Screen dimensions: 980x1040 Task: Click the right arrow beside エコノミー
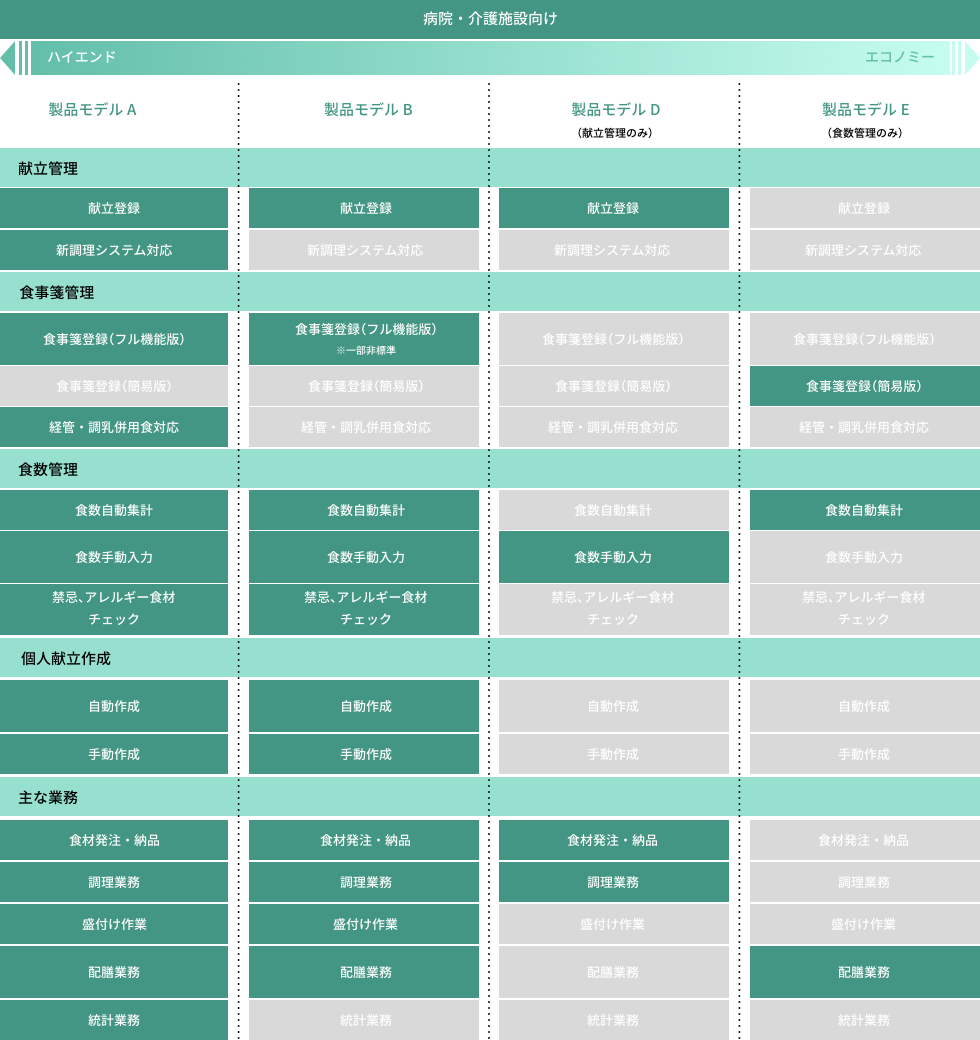coord(971,58)
